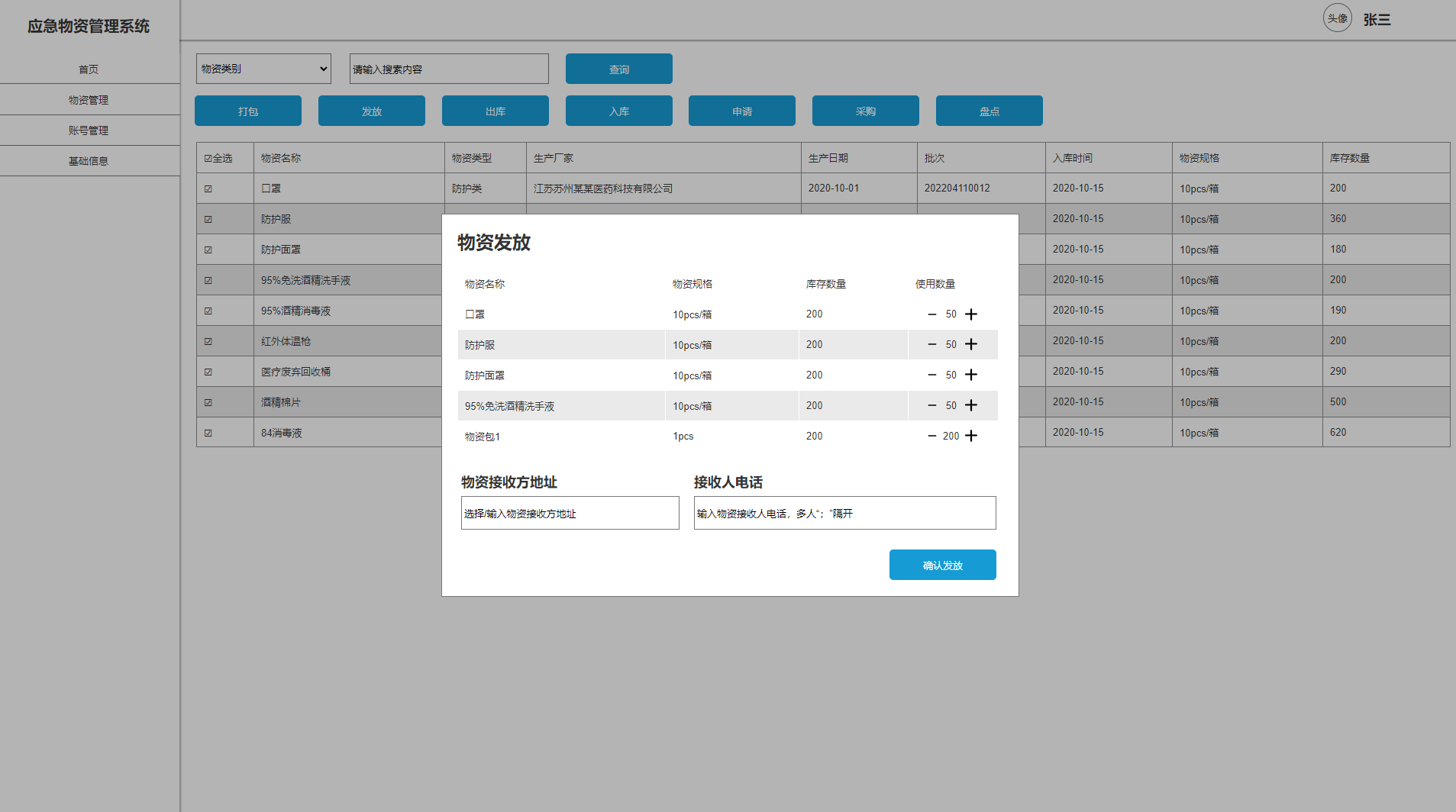Focus the 接收人电话 phone field
The height and width of the screenshot is (812, 1456).
(845, 513)
